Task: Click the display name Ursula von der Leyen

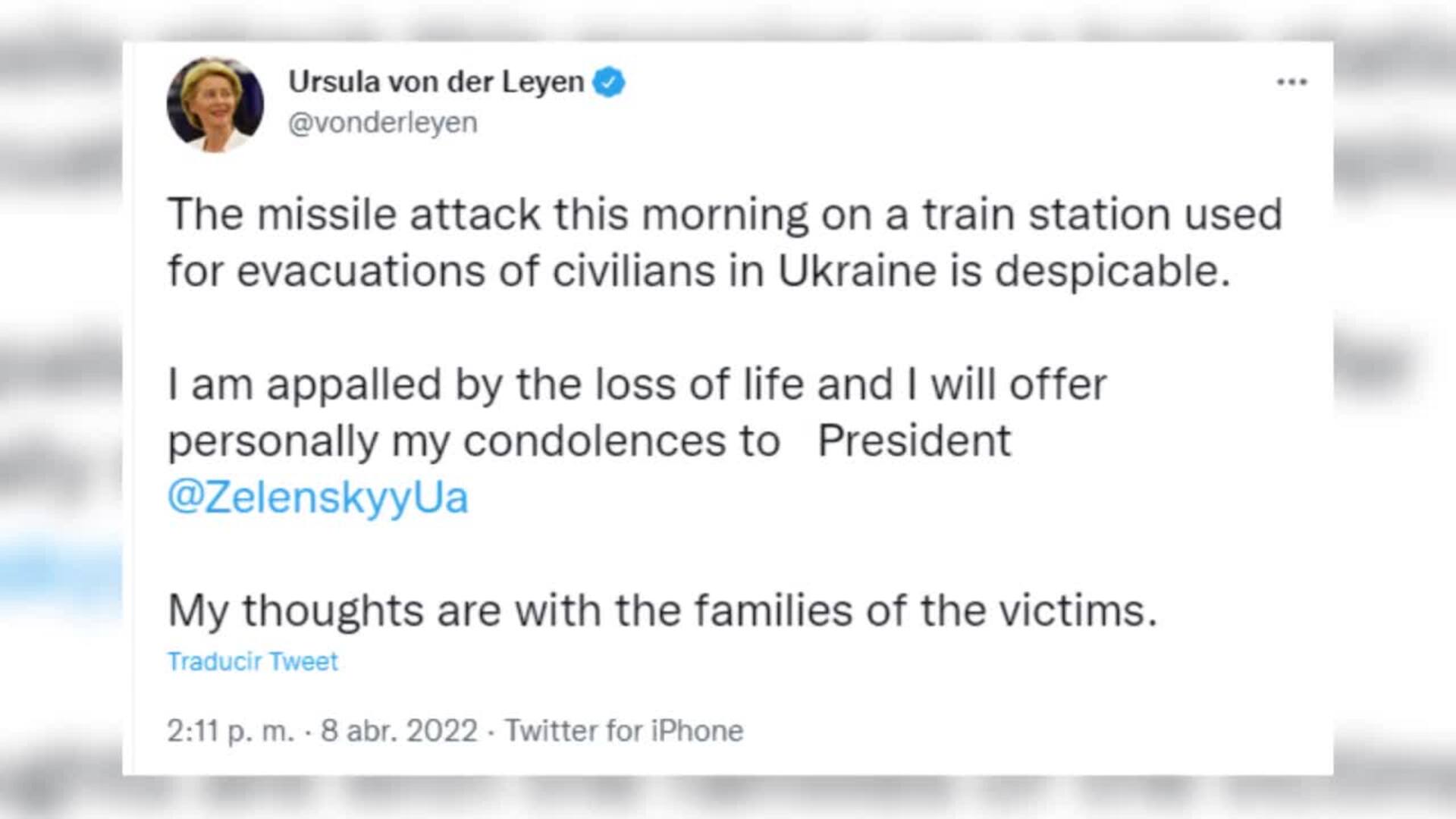Action: click(x=440, y=82)
